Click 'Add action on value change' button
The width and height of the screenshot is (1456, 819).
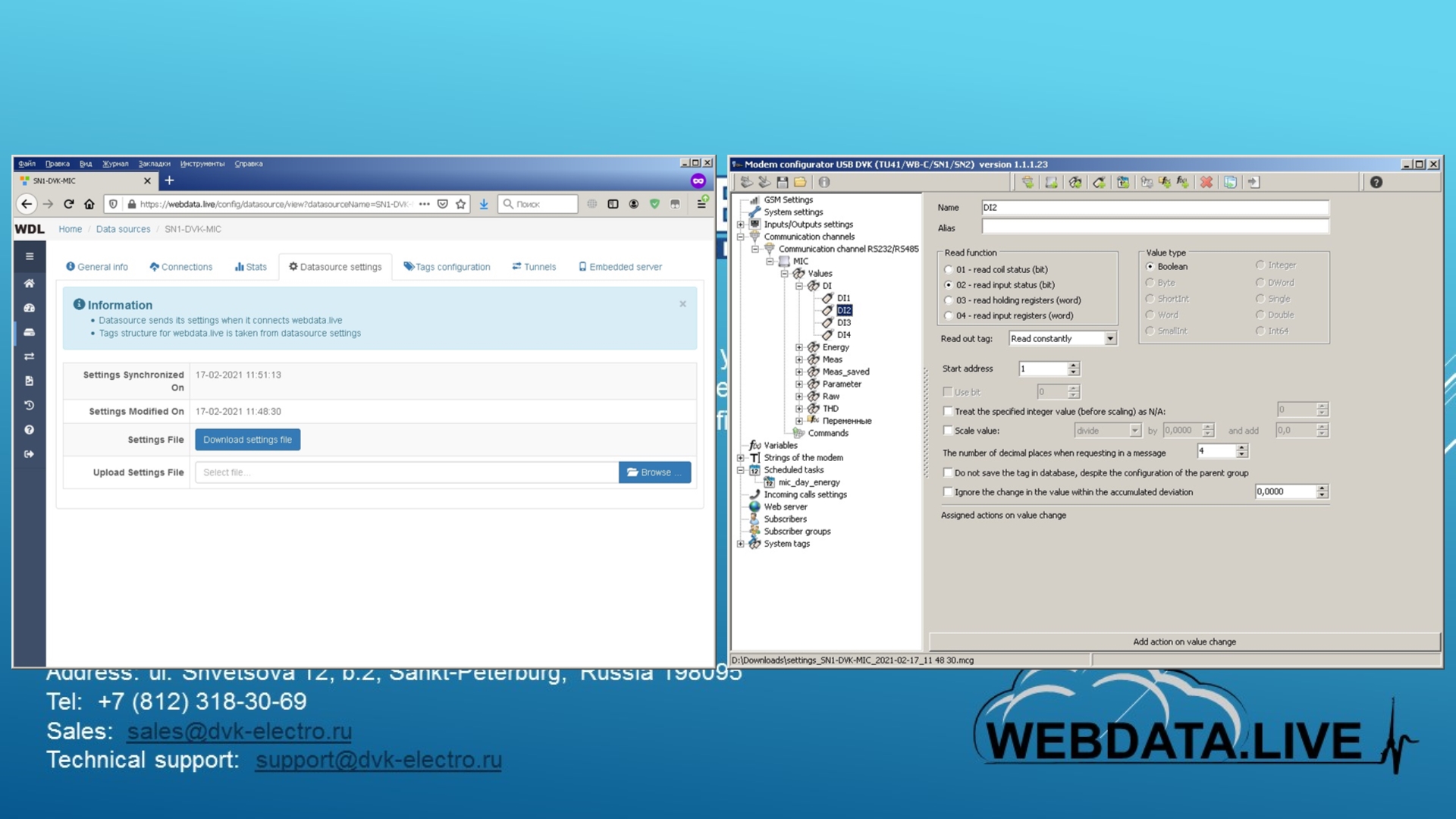(x=1184, y=642)
